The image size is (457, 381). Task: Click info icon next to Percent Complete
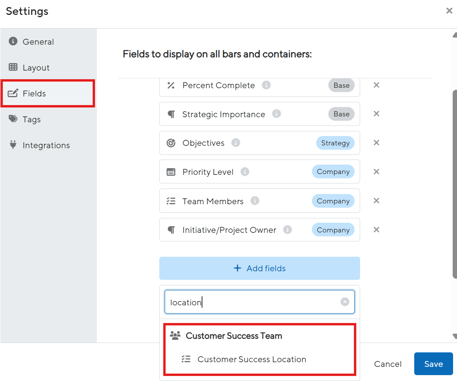(x=266, y=85)
